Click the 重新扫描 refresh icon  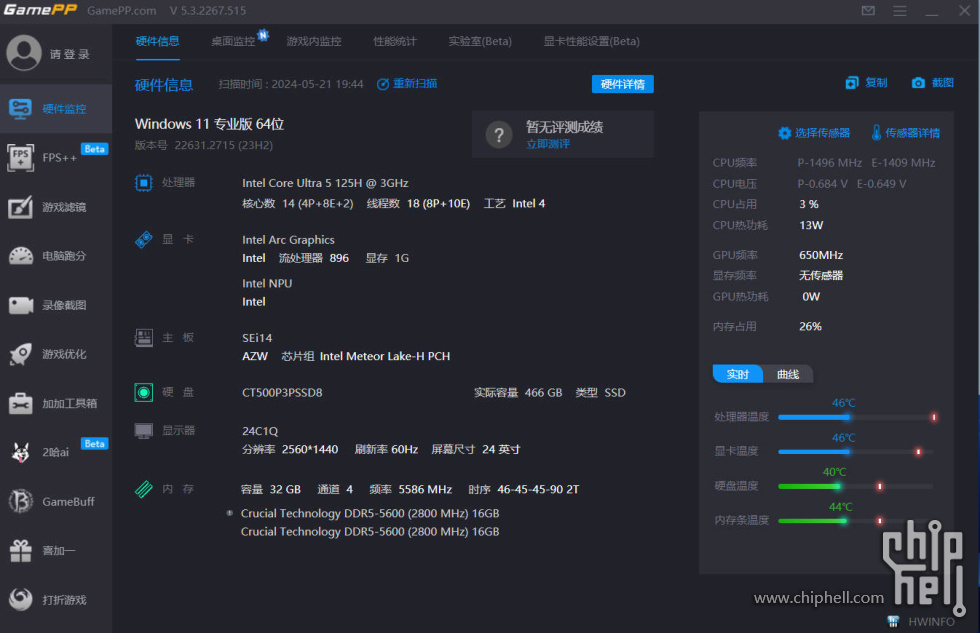382,84
